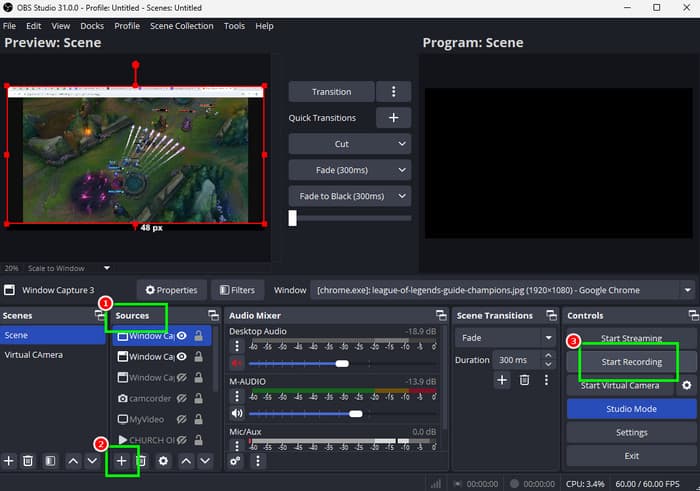Unlock the MyVideo source lock icon
700x491 pixels.
coord(200,419)
